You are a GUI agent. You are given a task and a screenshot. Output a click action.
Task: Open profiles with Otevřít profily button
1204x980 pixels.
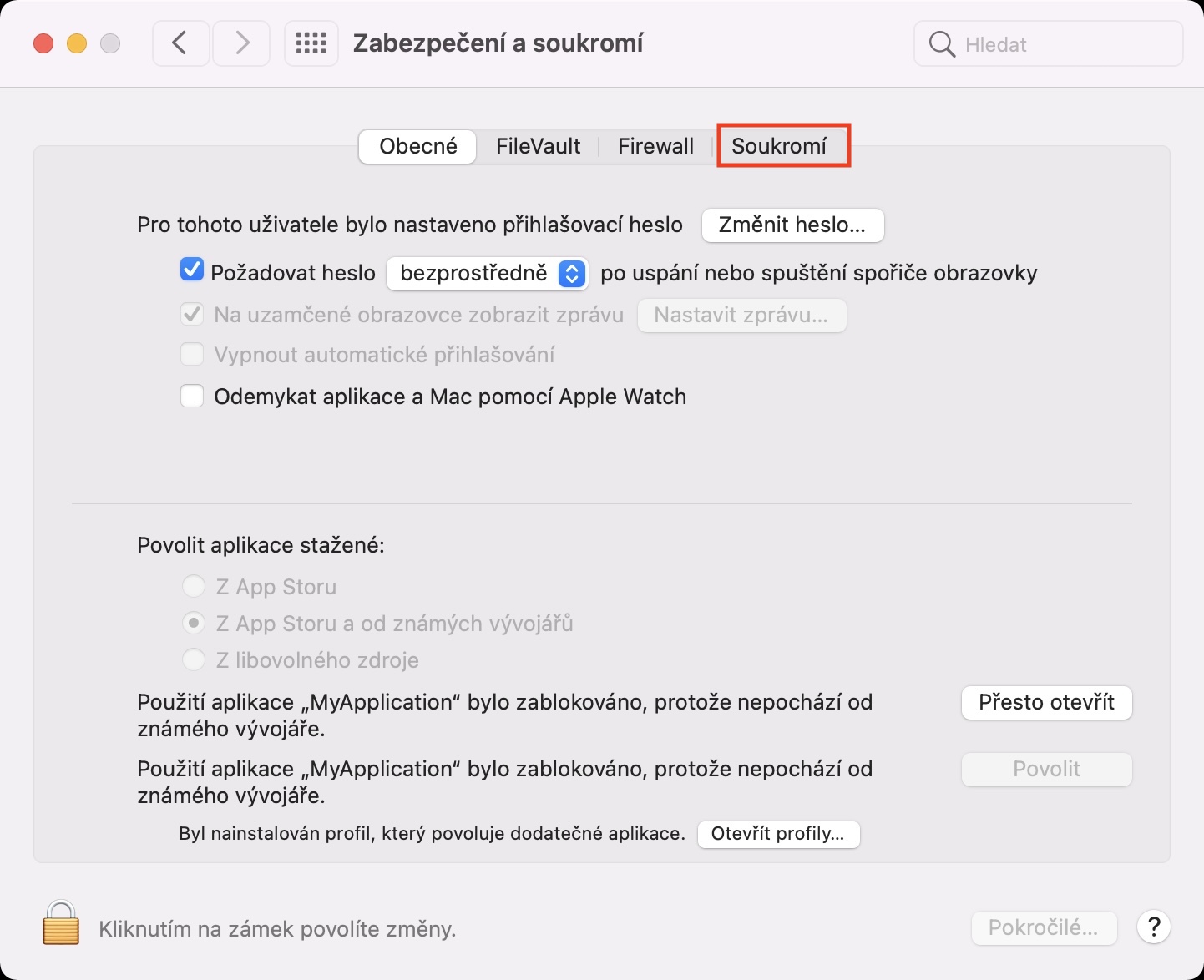(778, 833)
